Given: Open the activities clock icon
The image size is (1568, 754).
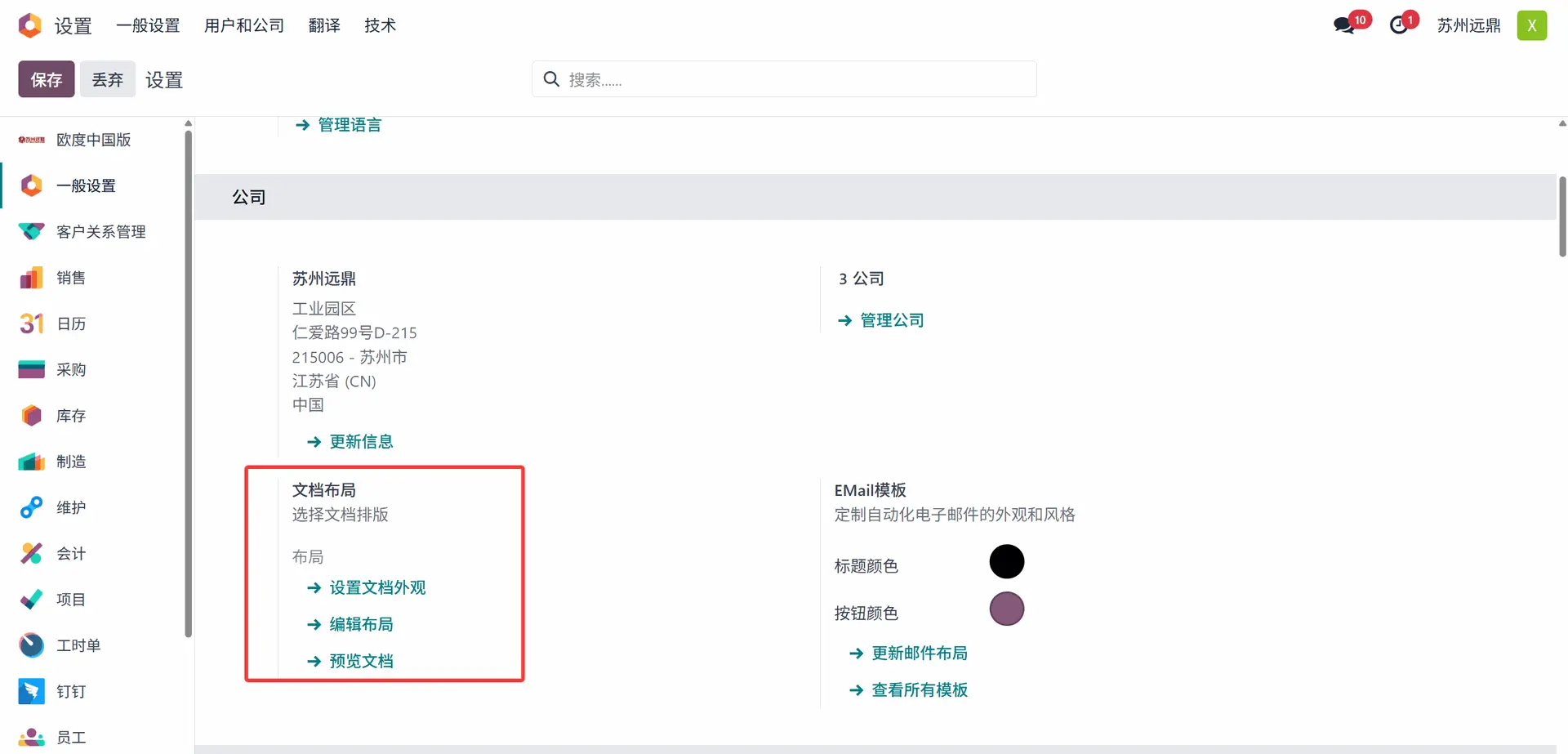Looking at the screenshot, I should (x=1400, y=25).
